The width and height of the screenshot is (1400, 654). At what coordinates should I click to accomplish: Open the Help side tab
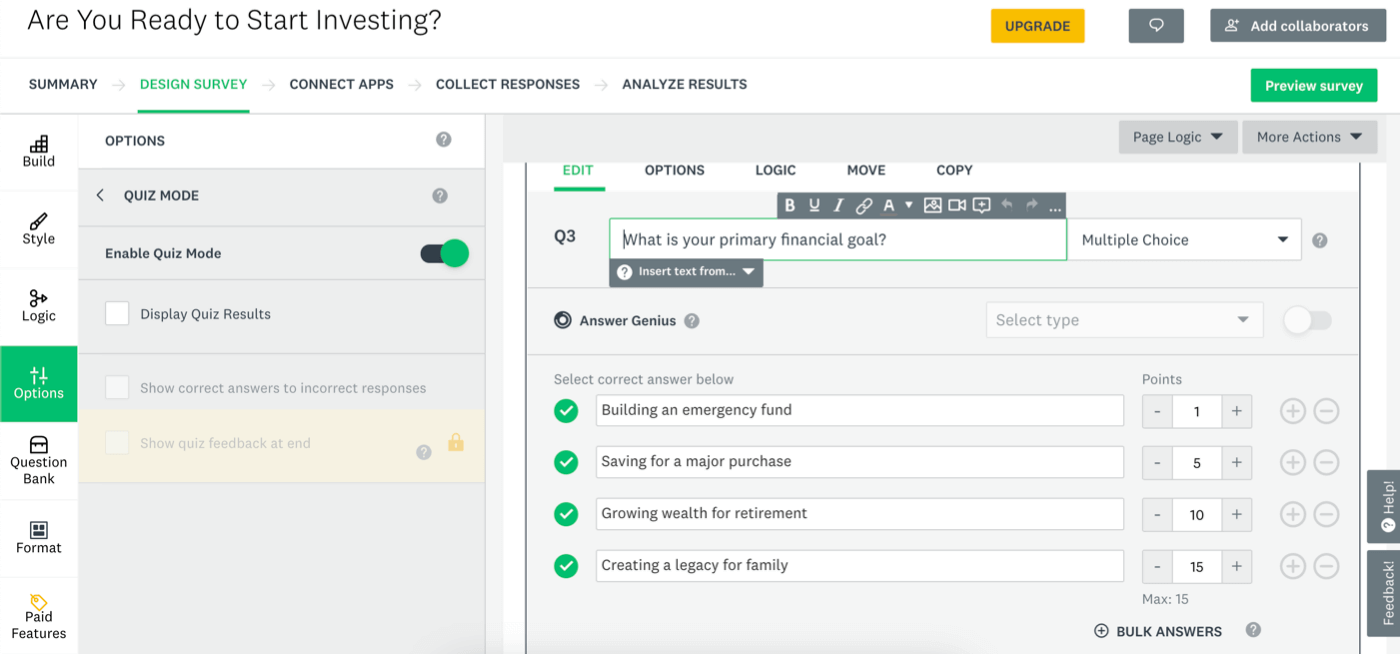coord(1386,506)
